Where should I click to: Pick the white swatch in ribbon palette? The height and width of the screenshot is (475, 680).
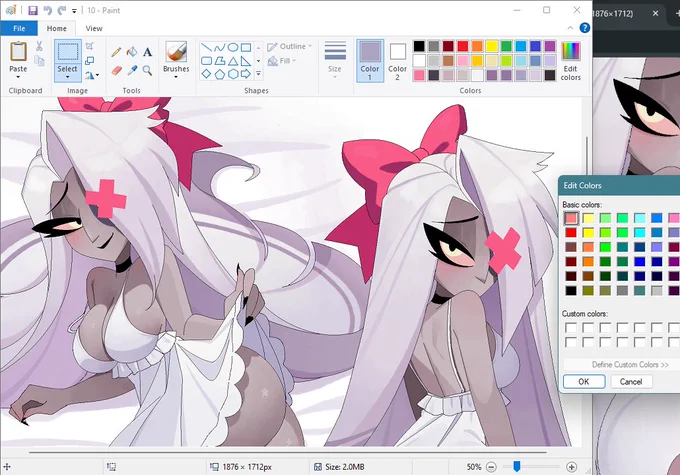point(419,60)
